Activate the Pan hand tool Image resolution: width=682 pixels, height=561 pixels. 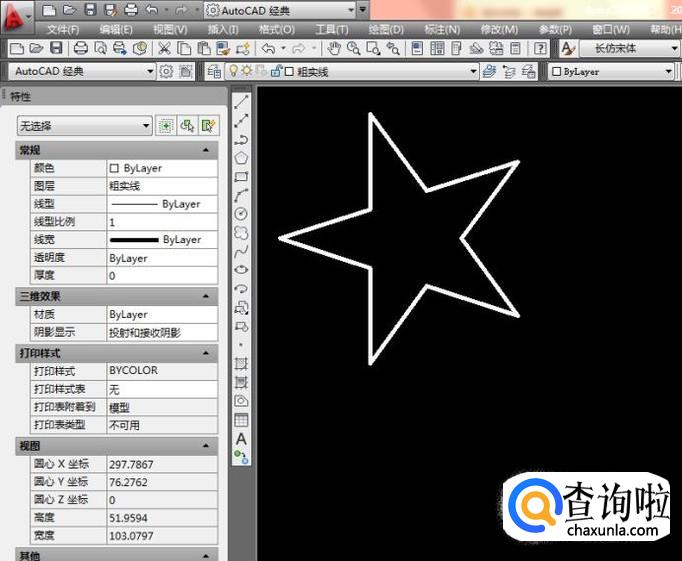tap(334, 48)
